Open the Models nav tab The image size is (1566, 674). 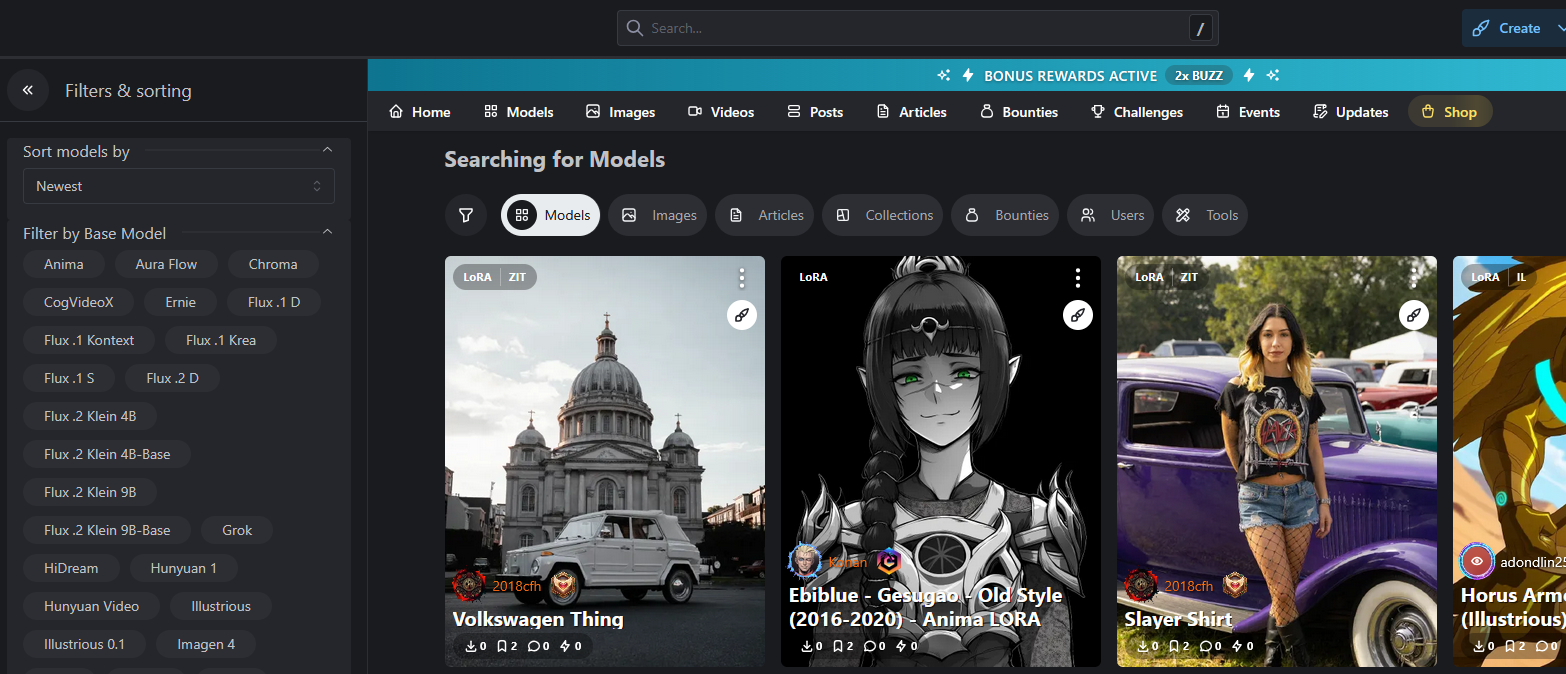518,112
